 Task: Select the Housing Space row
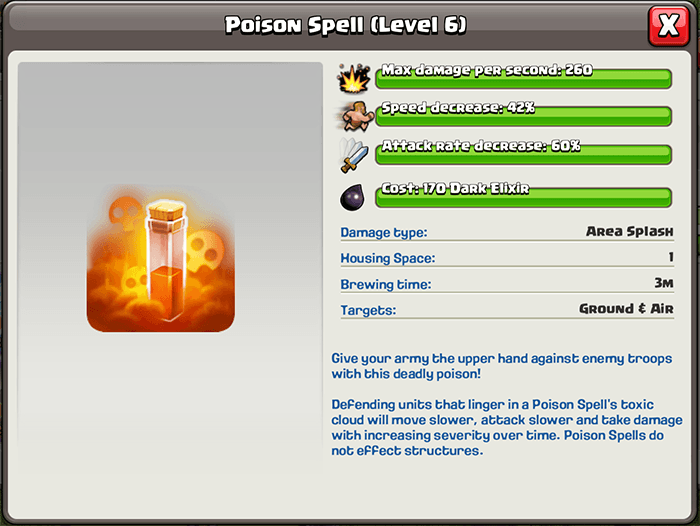point(507,258)
